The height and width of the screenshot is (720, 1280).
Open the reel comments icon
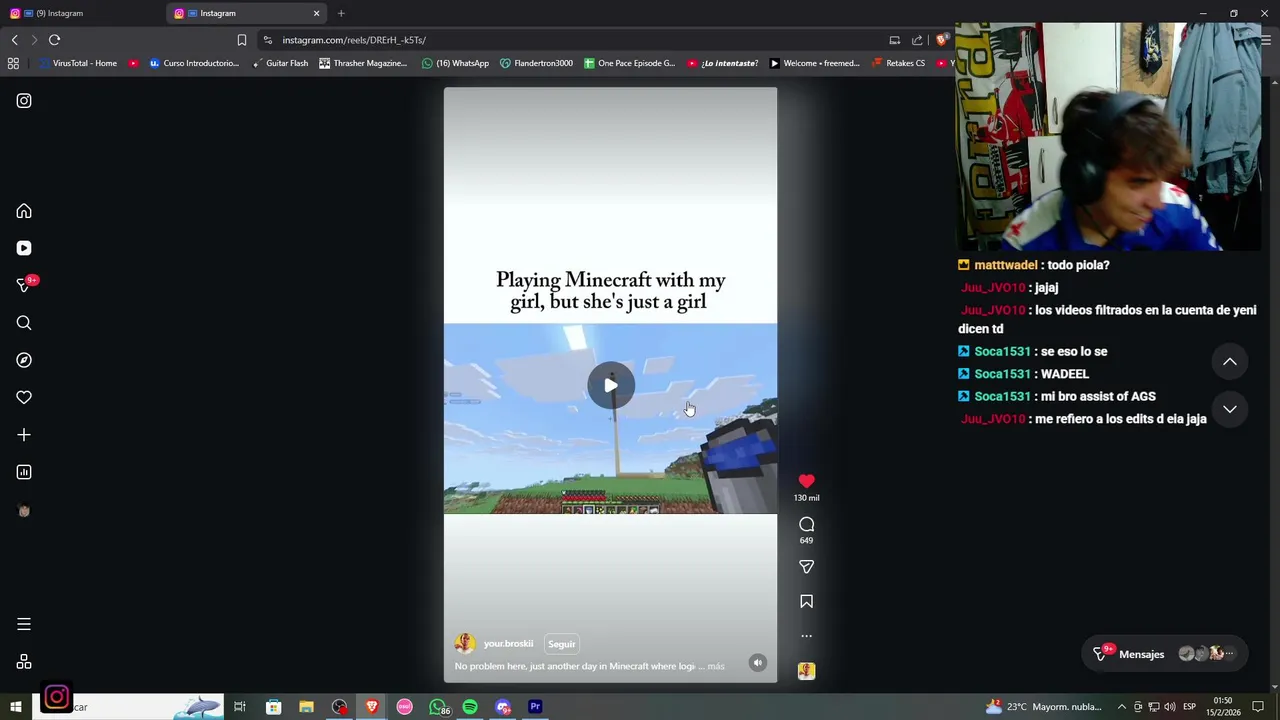tap(806, 524)
